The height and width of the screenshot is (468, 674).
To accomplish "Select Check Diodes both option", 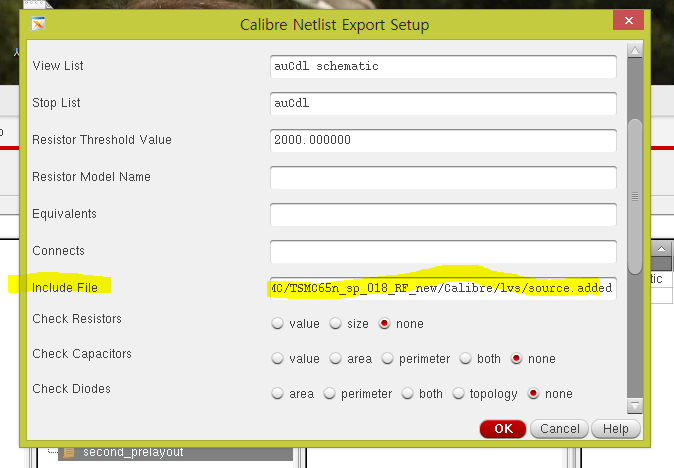I will click(407, 393).
